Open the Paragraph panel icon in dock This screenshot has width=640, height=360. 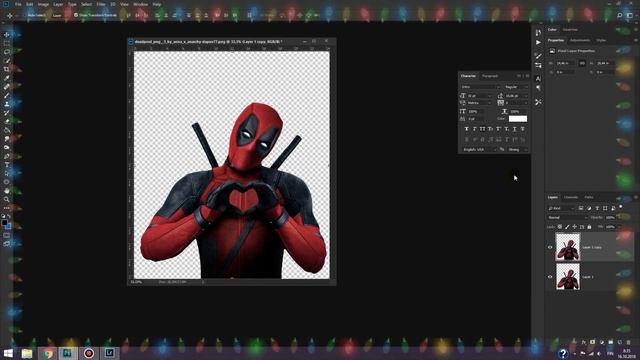538,88
